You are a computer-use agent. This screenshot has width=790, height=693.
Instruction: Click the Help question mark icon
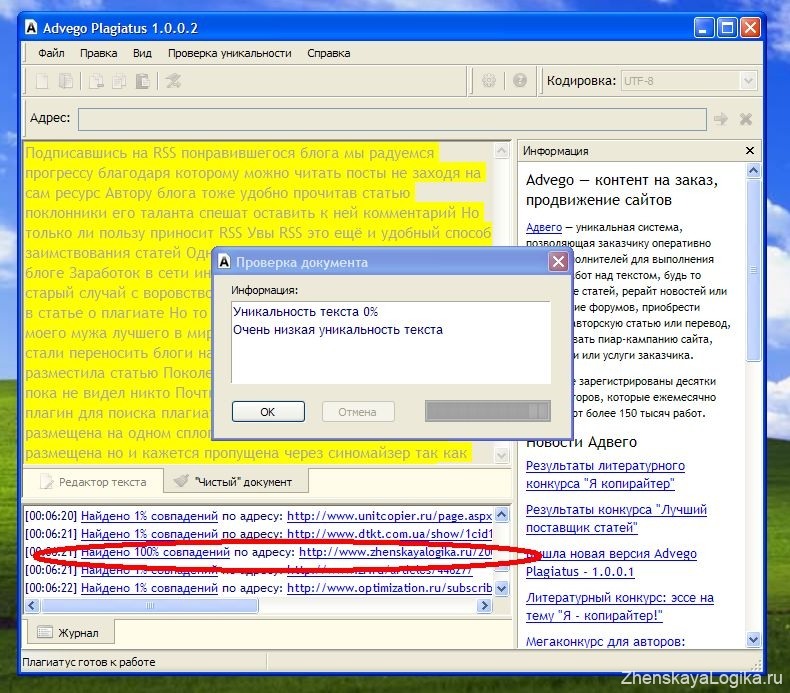pos(519,81)
